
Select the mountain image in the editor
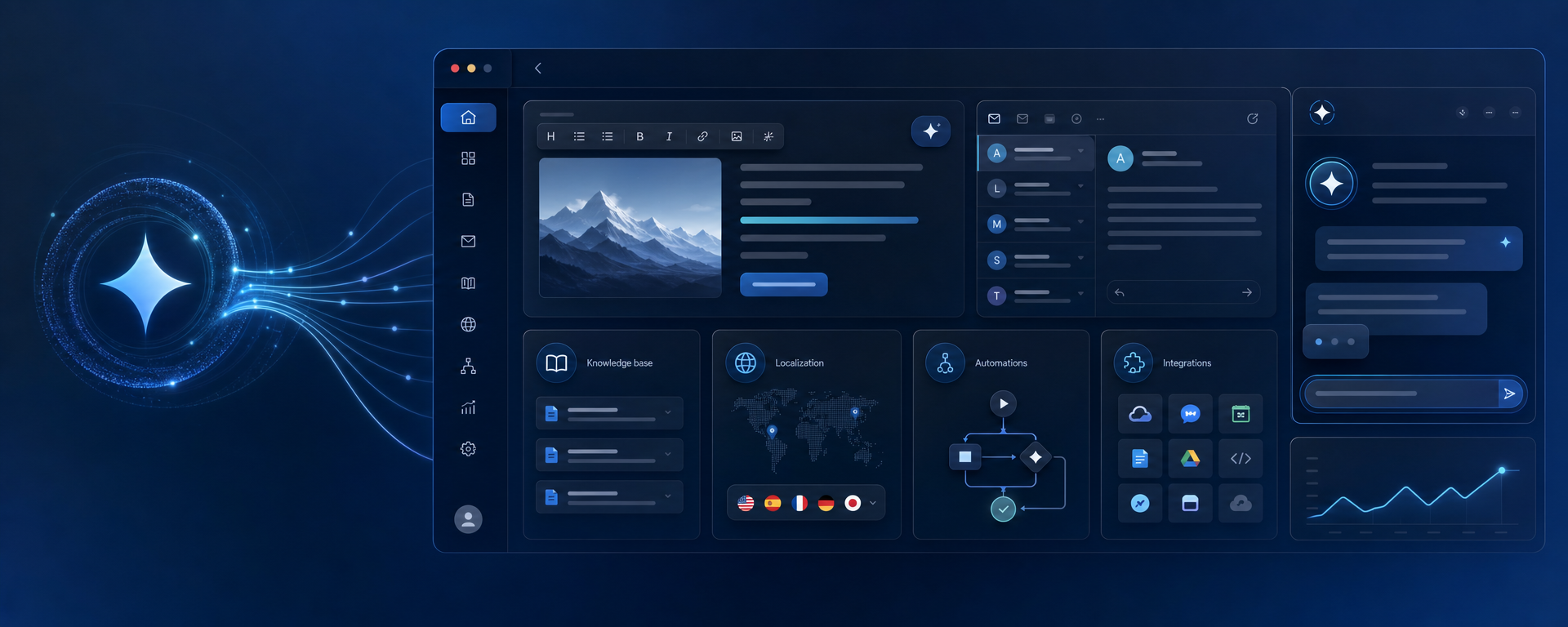point(630,228)
